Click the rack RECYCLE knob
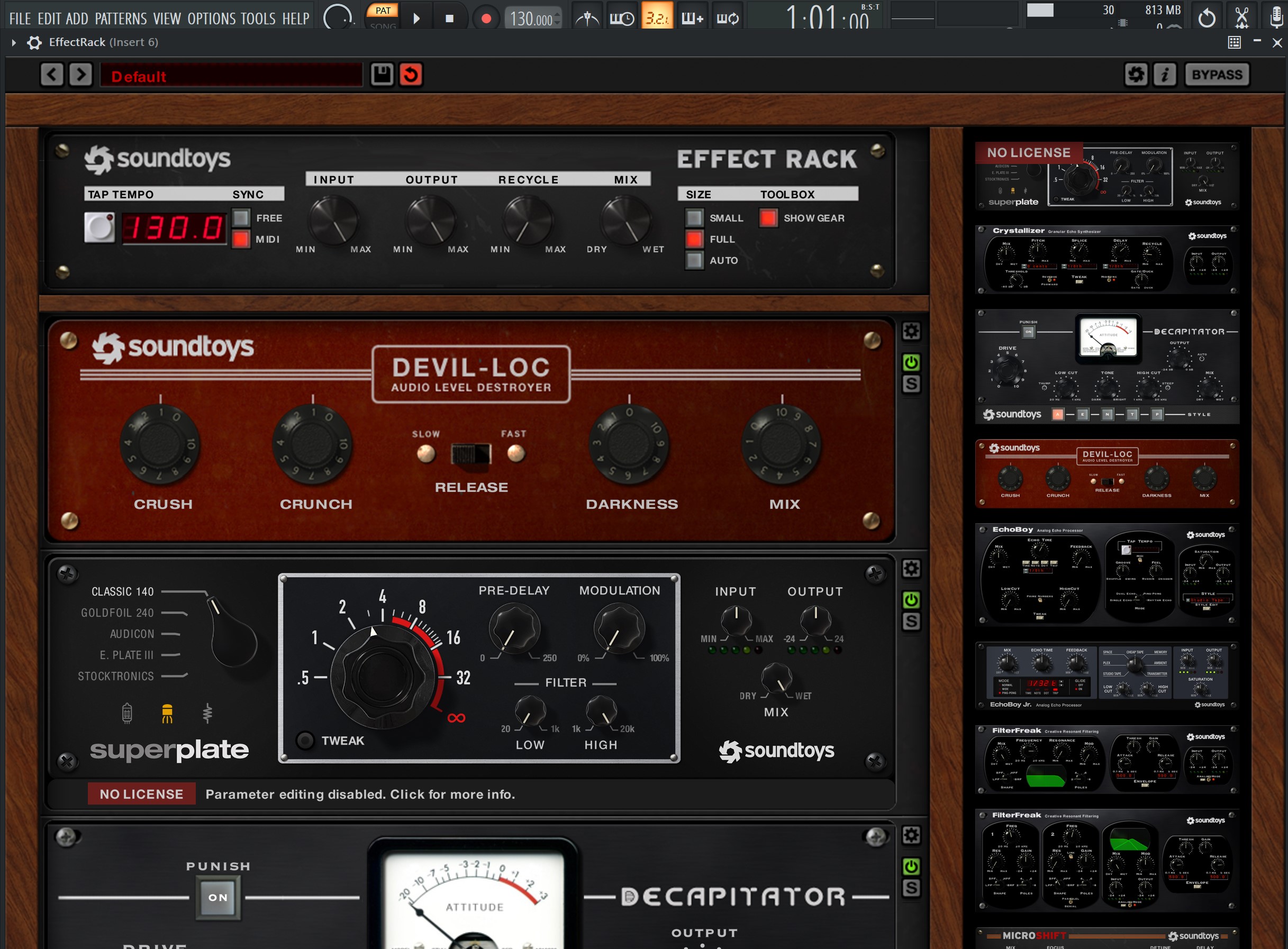Viewport: 1288px width, 949px height. (528, 220)
